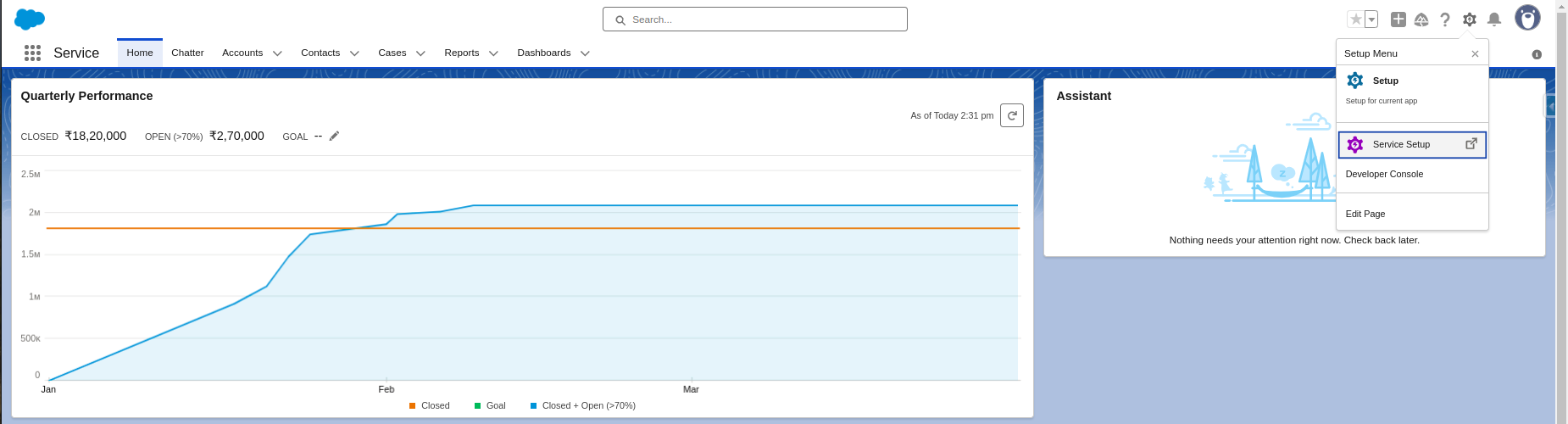Click Edit Page in the Setup Menu
1568x424 pixels.
point(1365,214)
